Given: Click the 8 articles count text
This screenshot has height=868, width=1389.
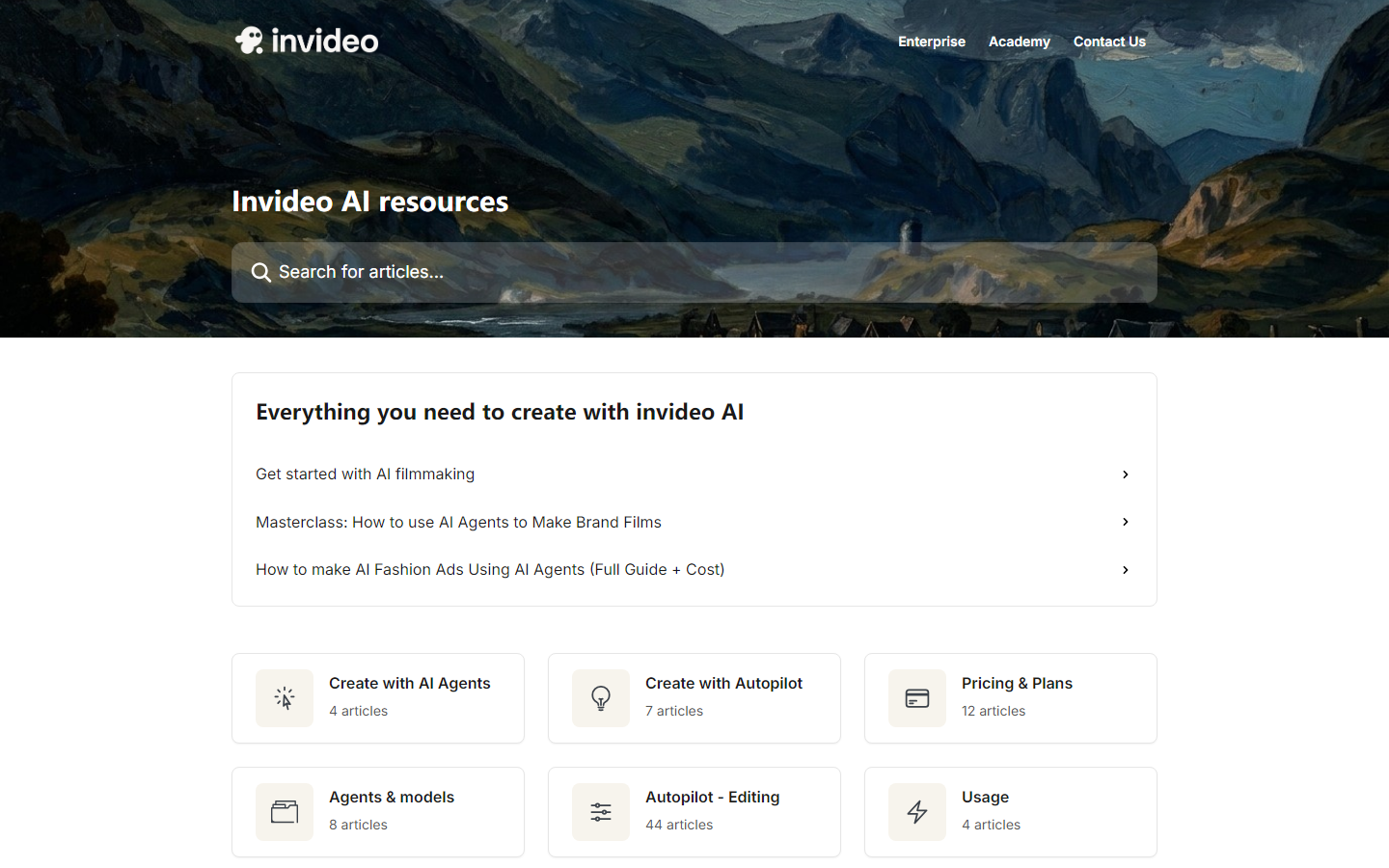Looking at the screenshot, I should 358,825.
